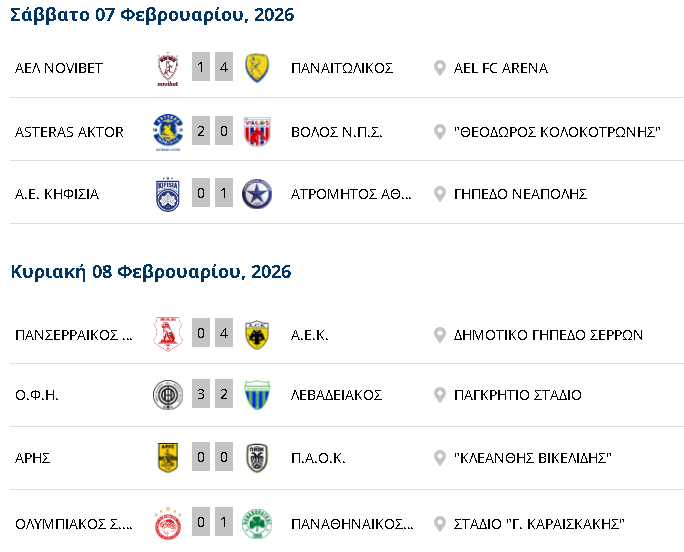This screenshot has width=684, height=552.
Task: Click the Π.Α.Ο.Κ. black-white crest
Action: coord(258,458)
